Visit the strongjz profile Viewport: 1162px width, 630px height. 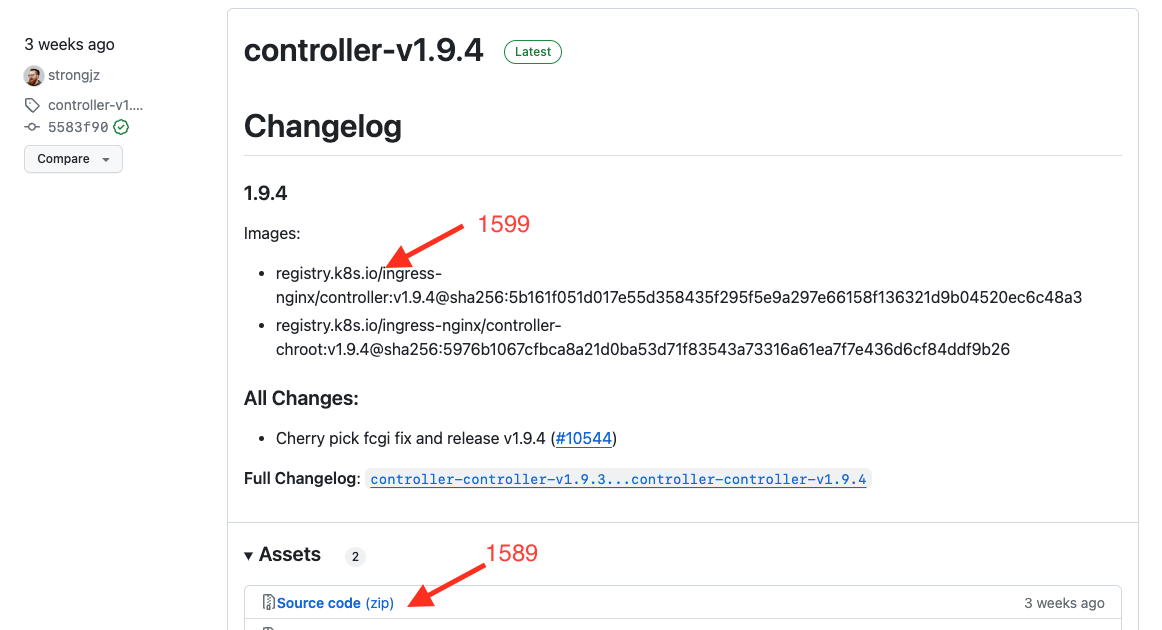point(74,75)
